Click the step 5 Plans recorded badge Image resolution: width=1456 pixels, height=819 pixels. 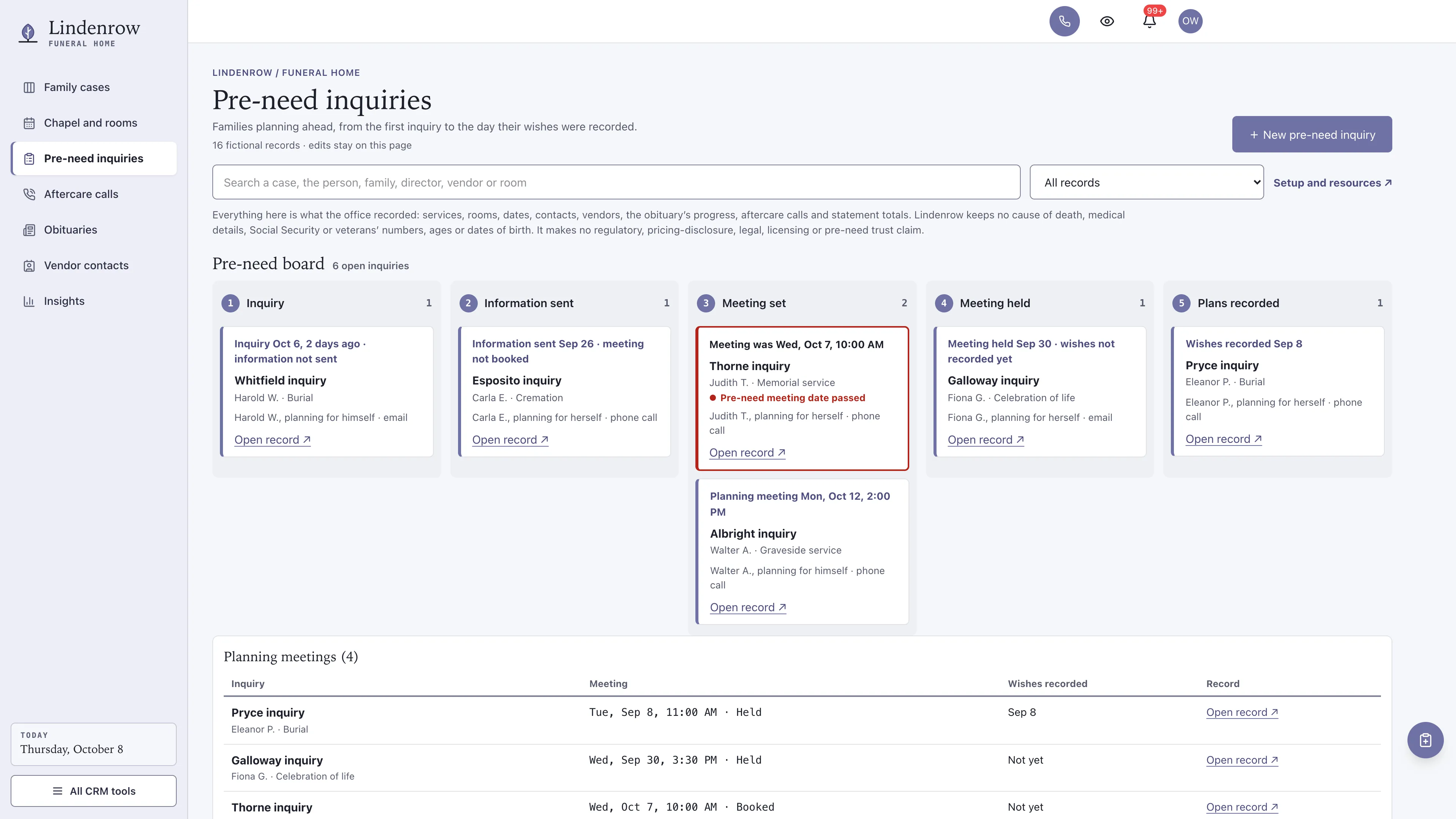click(1181, 303)
